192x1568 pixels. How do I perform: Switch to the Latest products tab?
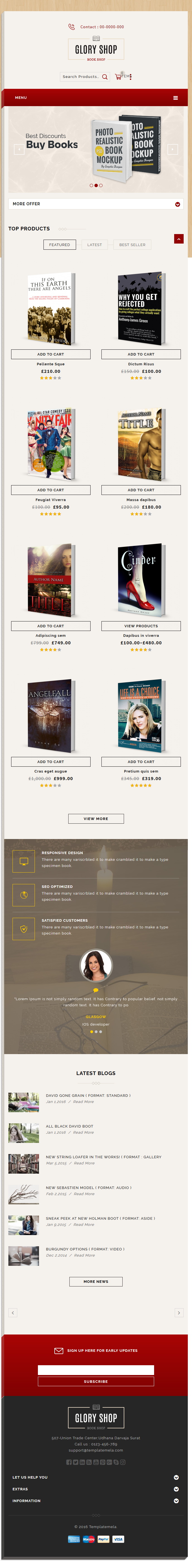click(94, 245)
